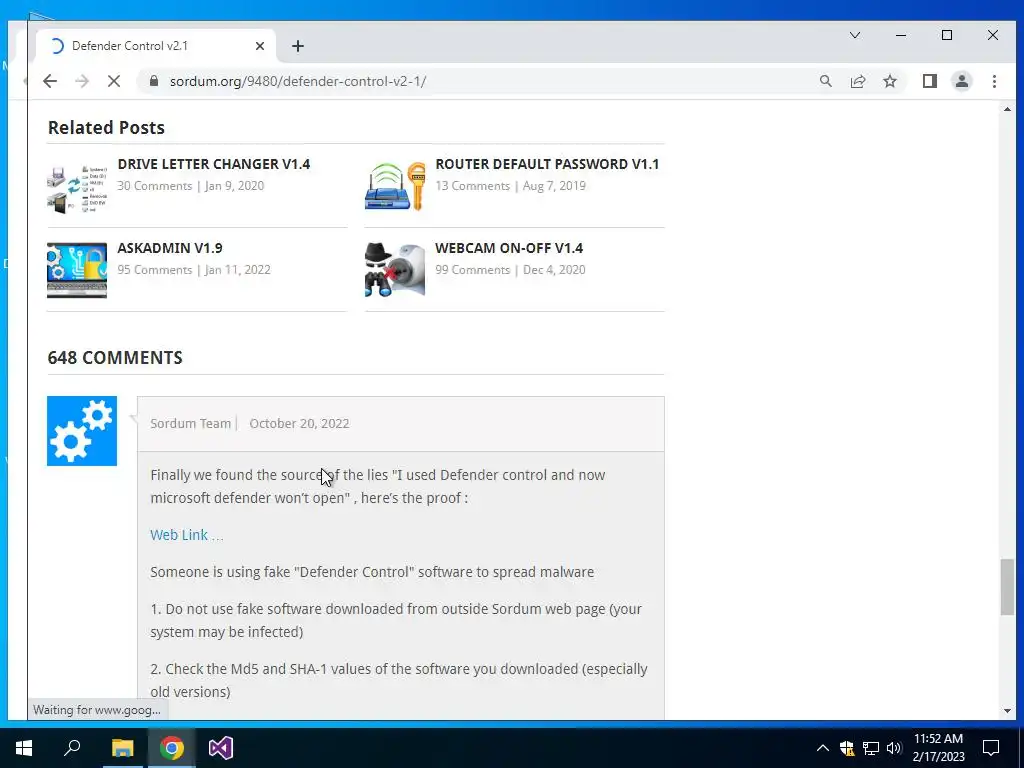Screen dimensions: 1024x768
Task: Switch to Chrome from the taskbar
Action: (x=172, y=748)
